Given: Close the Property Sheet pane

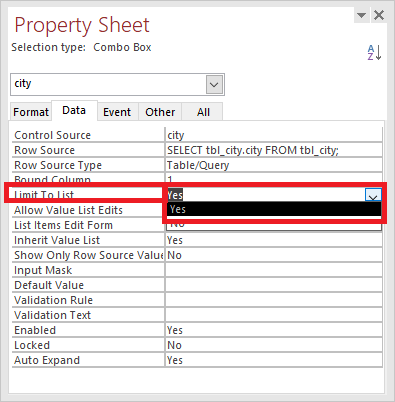Looking at the screenshot, I should (379, 15).
